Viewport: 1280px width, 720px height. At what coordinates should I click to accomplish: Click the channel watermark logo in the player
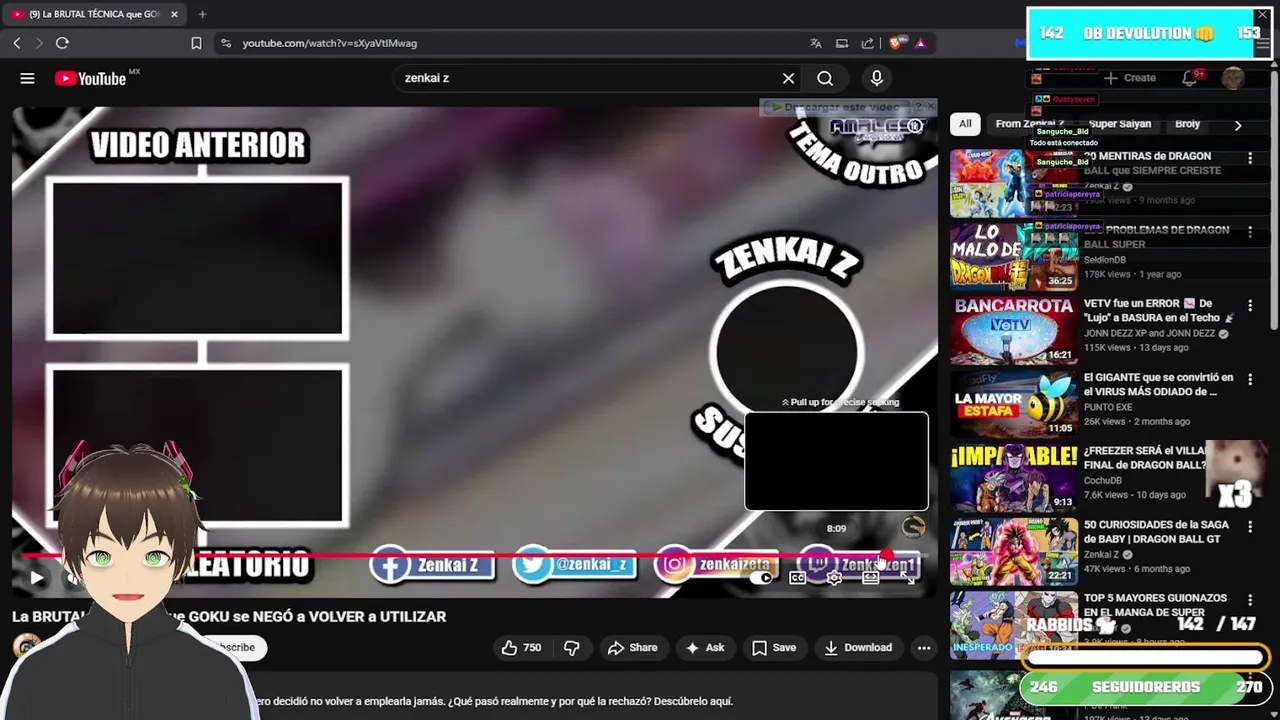913,527
